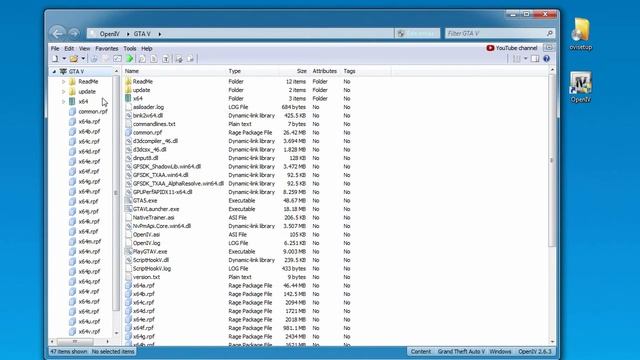The width and height of the screenshot is (640, 360).
Task: Expand the x64 folder in tree
Action: coord(64,101)
